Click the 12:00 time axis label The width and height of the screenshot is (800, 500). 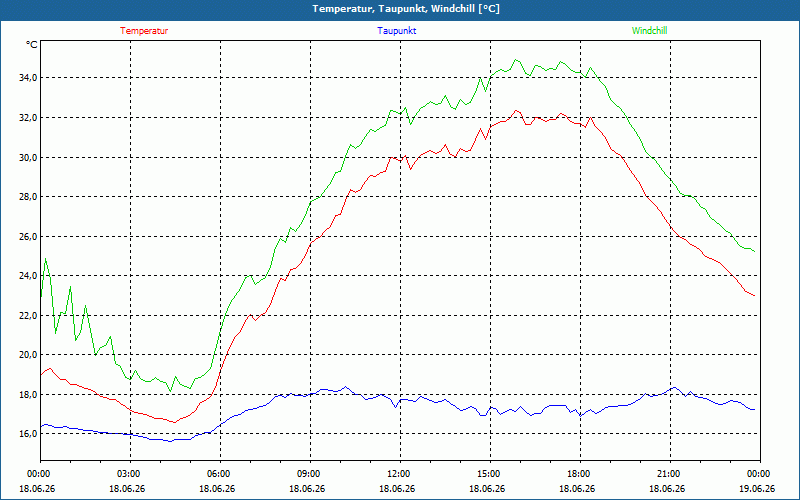(401, 474)
